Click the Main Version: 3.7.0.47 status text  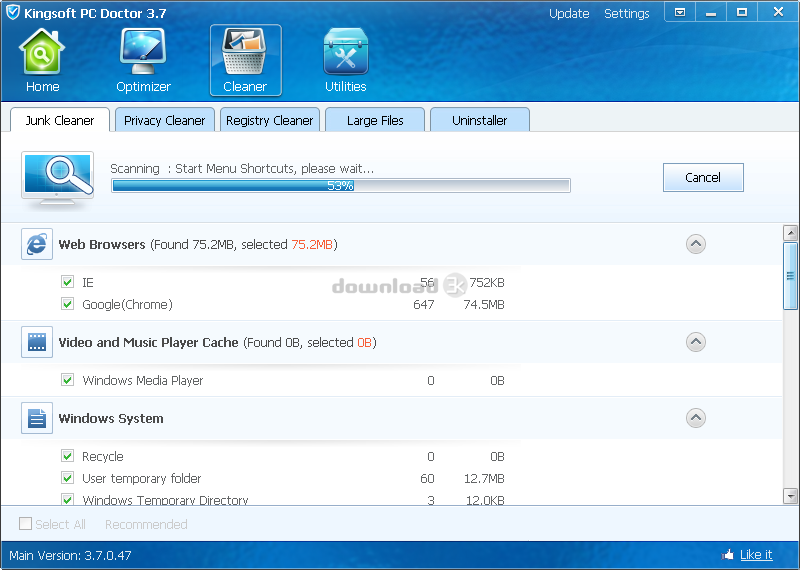click(x=70, y=555)
